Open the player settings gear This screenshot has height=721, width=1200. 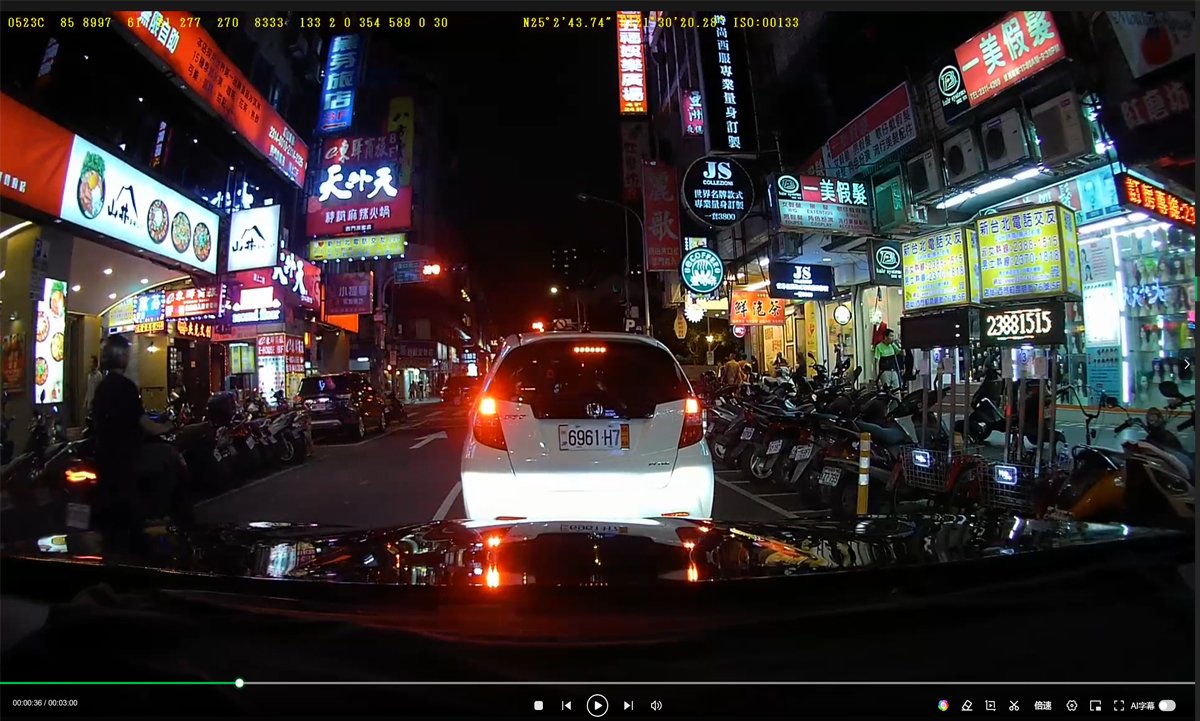click(1072, 705)
